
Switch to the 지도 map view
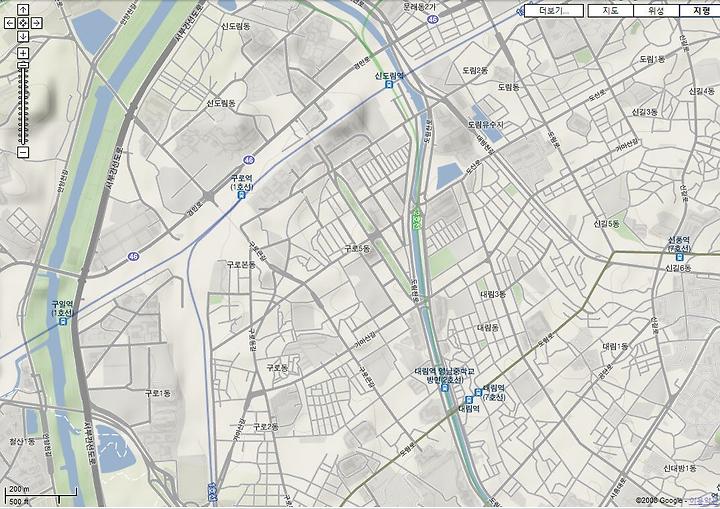[x=610, y=11]
